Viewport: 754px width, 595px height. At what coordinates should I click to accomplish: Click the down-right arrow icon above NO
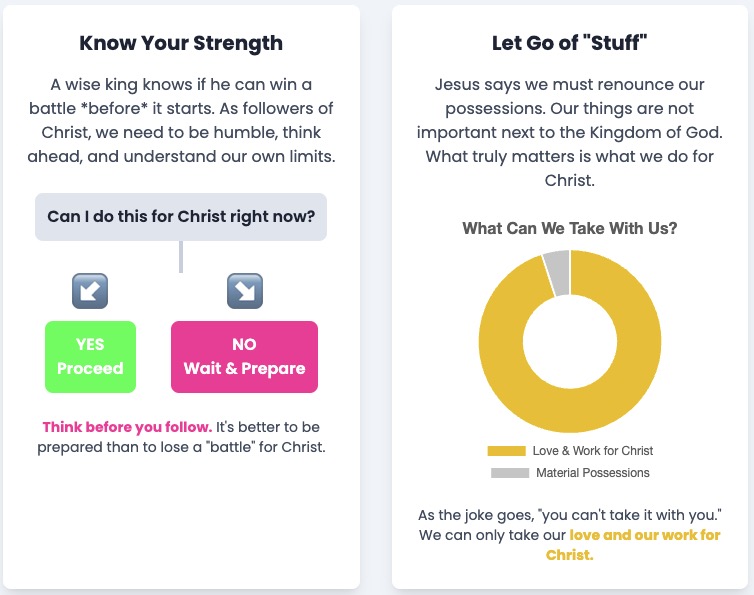[244, 290]
